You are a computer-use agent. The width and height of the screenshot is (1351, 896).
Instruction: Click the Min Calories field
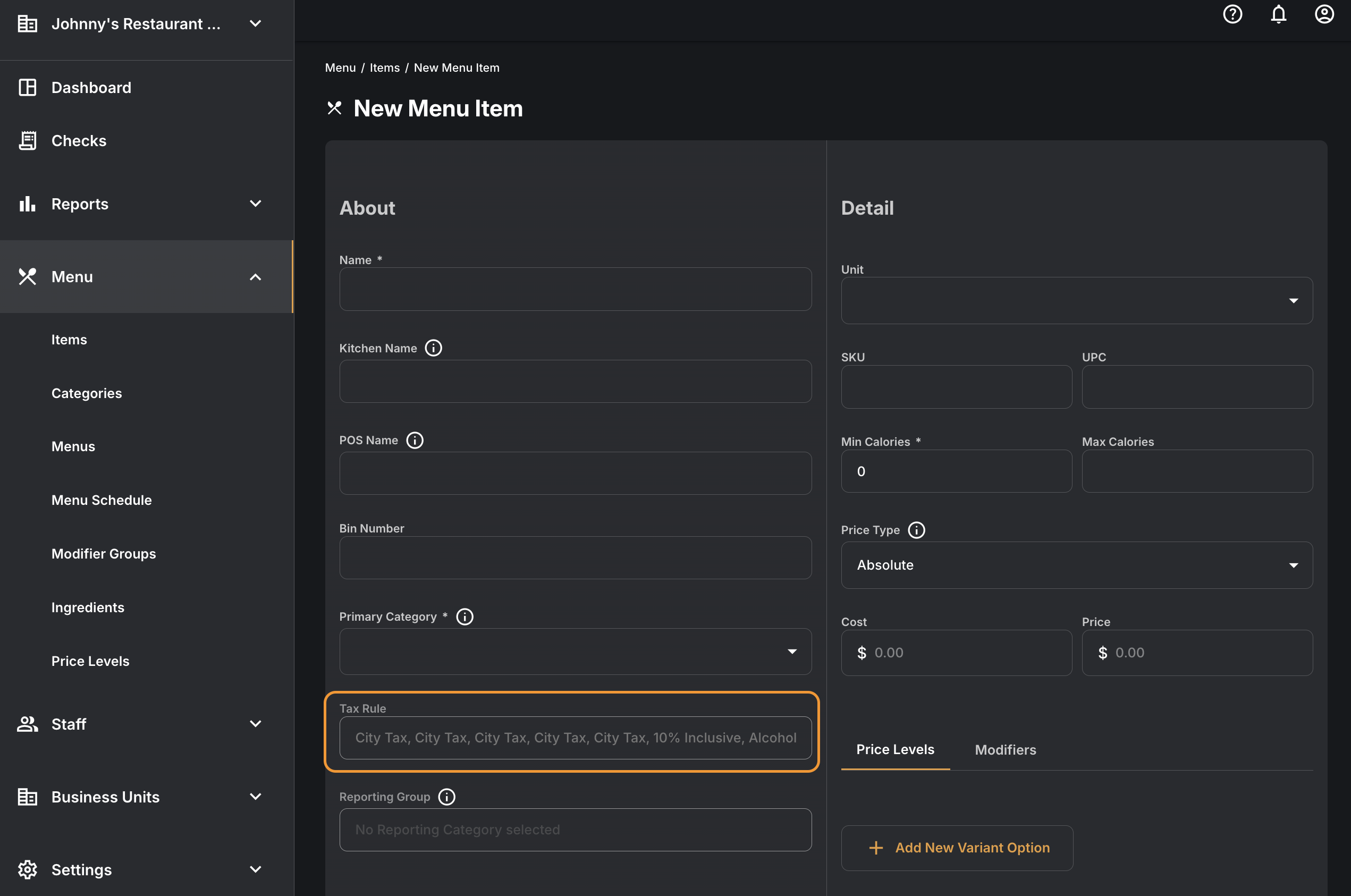coord(956,471)
